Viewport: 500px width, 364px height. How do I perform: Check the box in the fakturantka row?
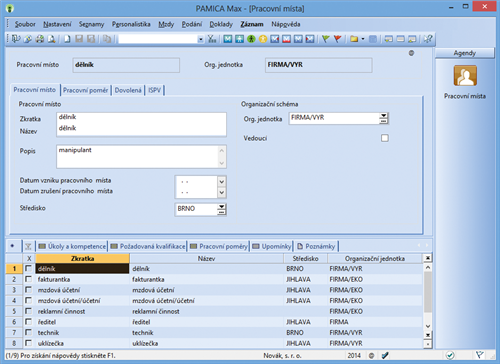[x=29, y=279]
